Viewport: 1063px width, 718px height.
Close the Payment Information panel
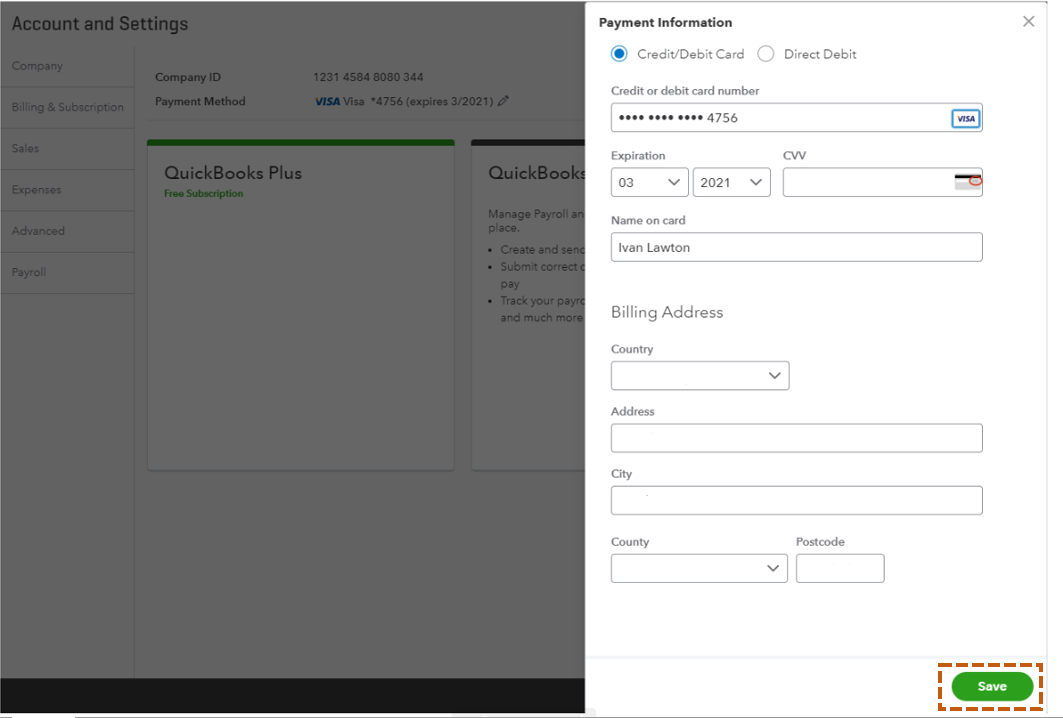coord(1028,22)
